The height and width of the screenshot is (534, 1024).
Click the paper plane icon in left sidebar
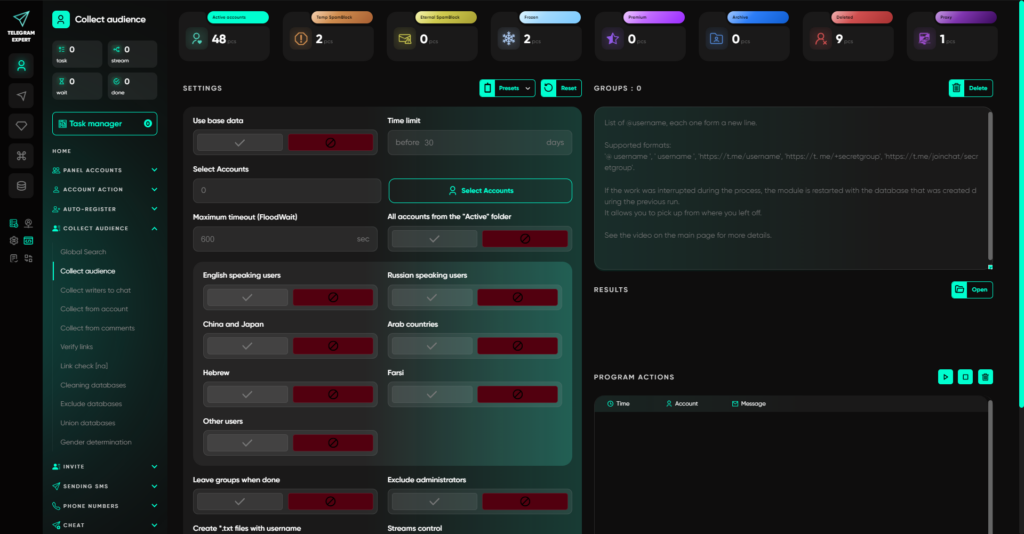(x=21, y=95)
